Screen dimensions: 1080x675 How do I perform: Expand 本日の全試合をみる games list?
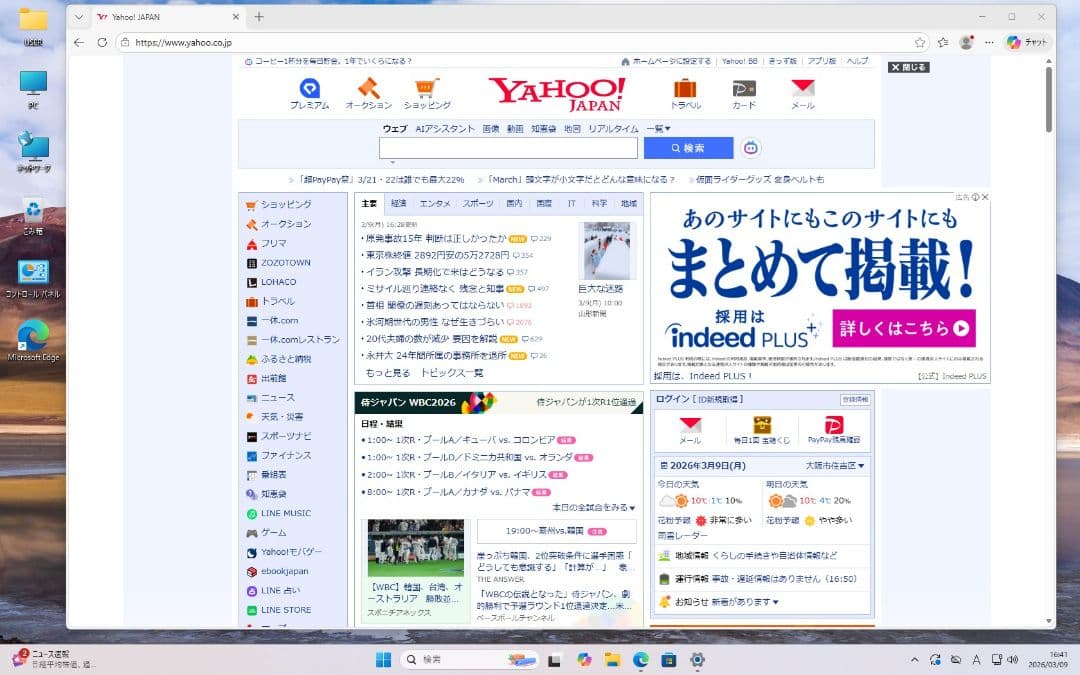click(593, 508)
